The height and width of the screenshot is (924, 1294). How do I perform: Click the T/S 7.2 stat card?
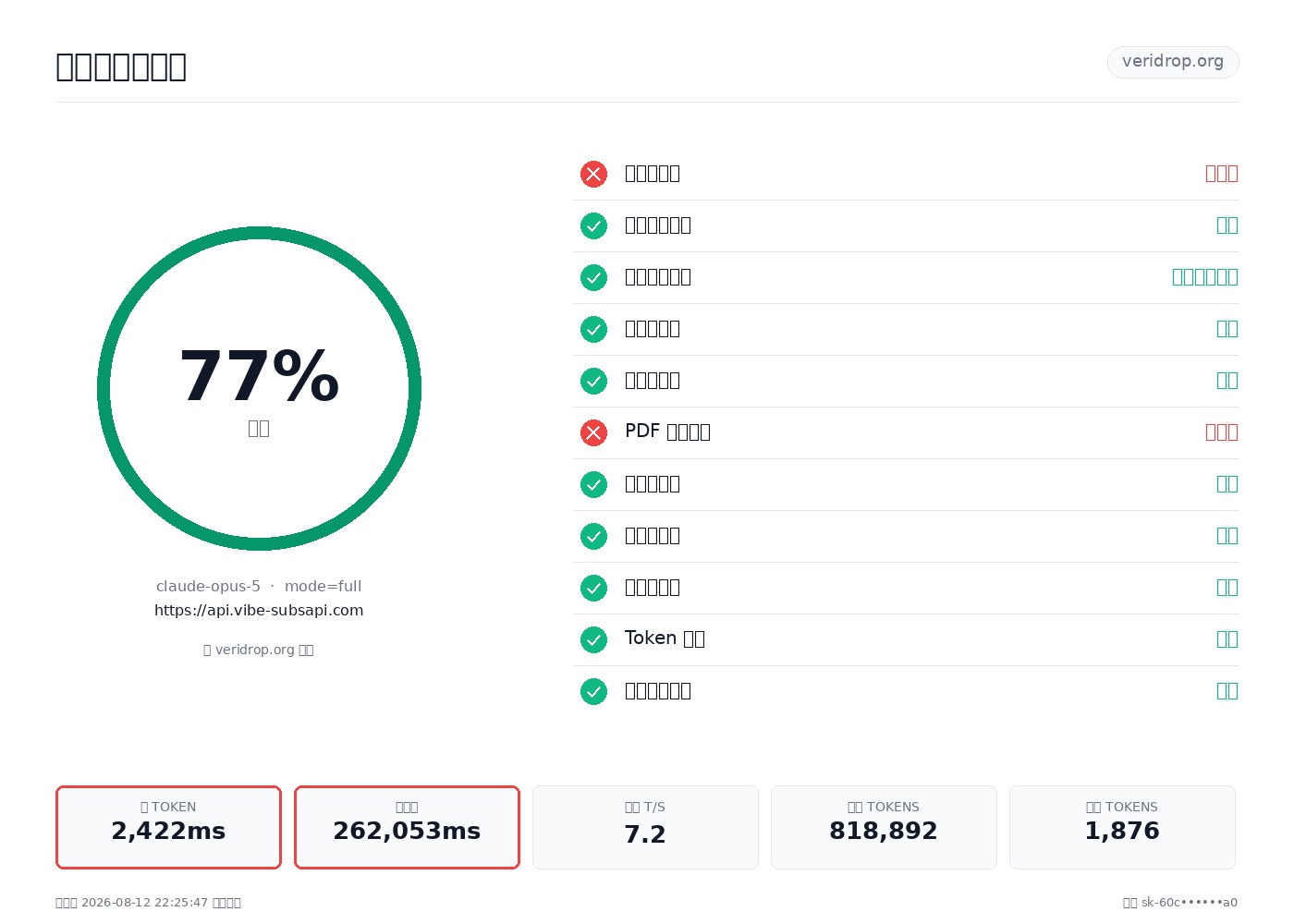tap(645, 827)
